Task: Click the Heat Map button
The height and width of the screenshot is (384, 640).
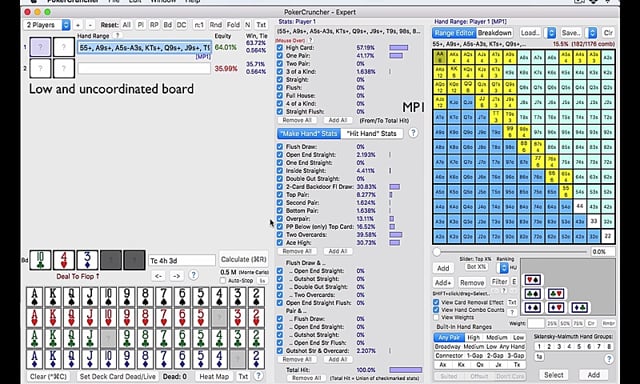Action: click(x=214, y=376)
